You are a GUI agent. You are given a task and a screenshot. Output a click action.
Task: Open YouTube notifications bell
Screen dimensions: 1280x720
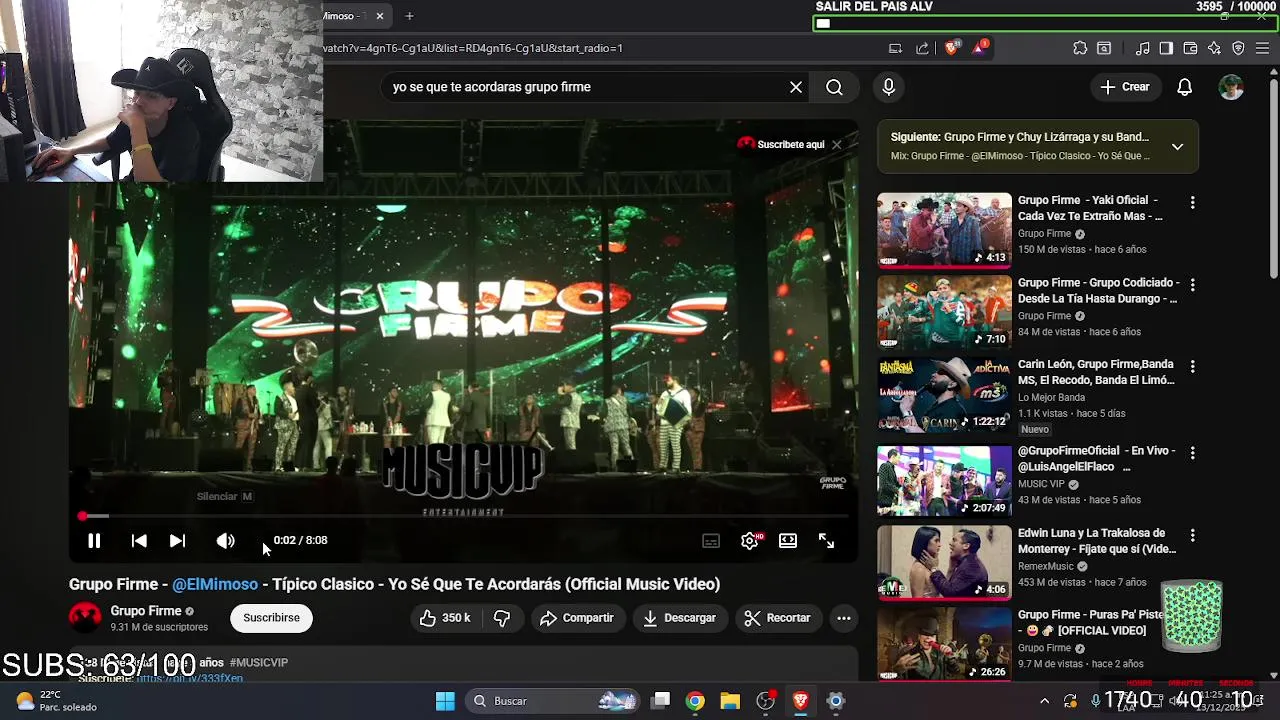click(x=1184, y=87)
